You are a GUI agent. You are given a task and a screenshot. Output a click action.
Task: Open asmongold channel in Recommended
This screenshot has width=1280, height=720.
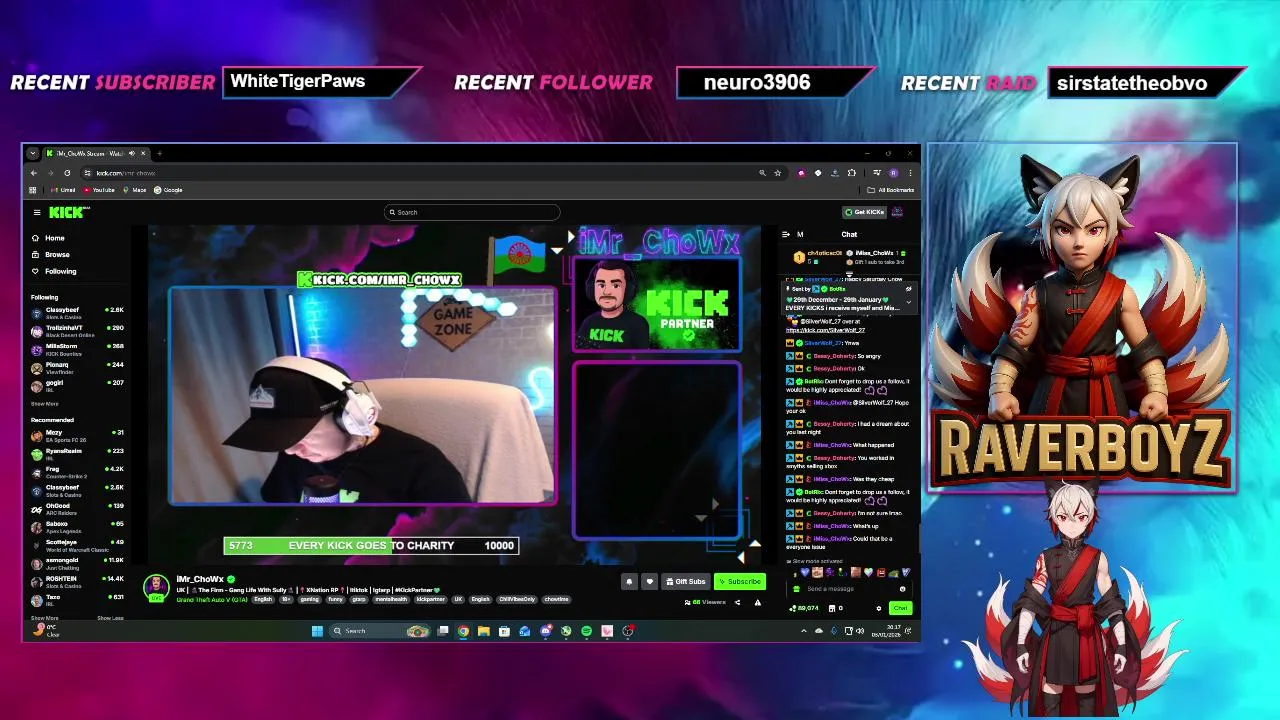78,563
